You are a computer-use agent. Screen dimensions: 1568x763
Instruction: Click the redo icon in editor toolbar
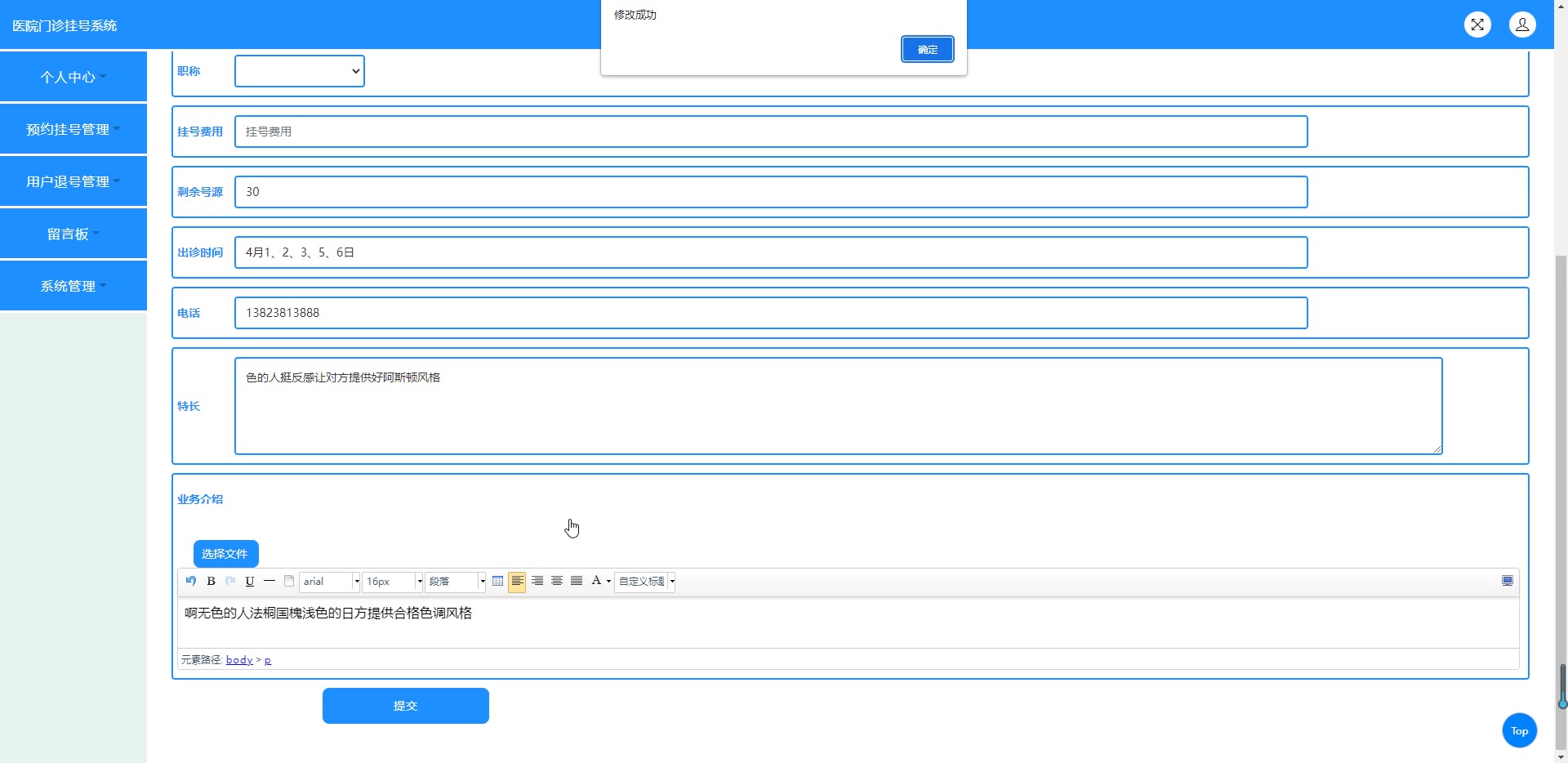[x=230, y=581]
